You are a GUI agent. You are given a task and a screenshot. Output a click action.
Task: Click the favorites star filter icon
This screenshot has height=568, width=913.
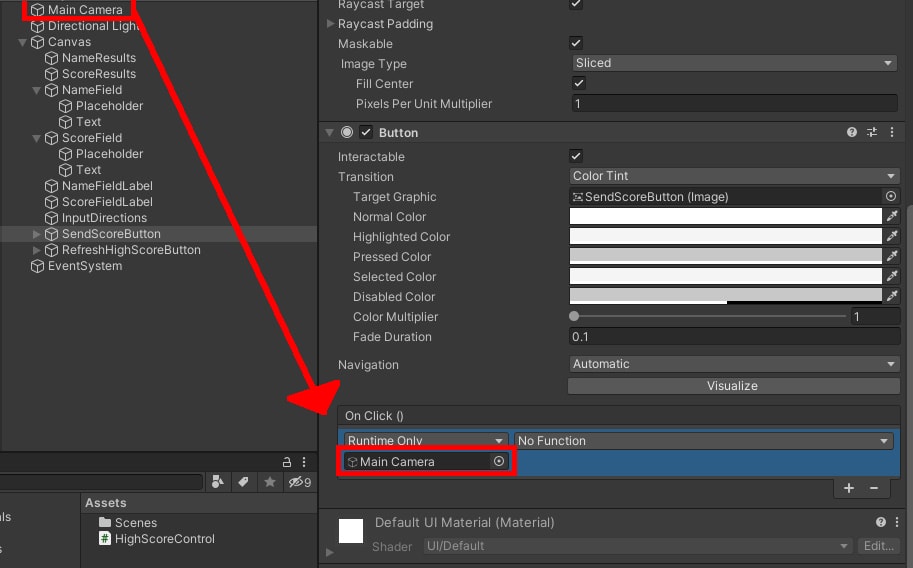point(269,482)
